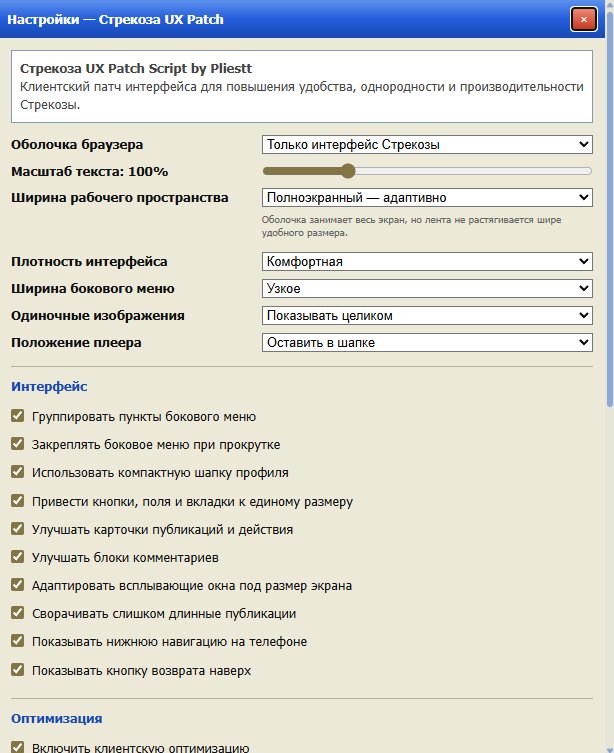Open the Ширина рабочего пространства dropdown

tap(427, 197)
